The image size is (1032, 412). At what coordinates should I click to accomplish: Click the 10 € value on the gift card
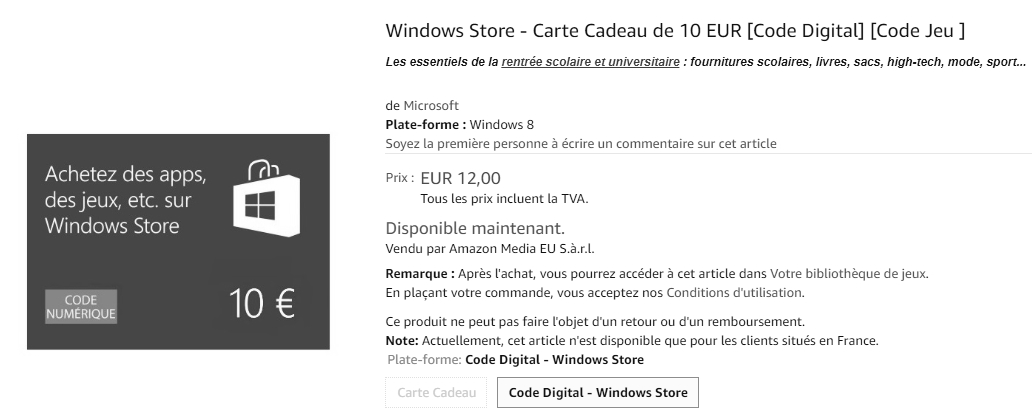coord(261,304)
